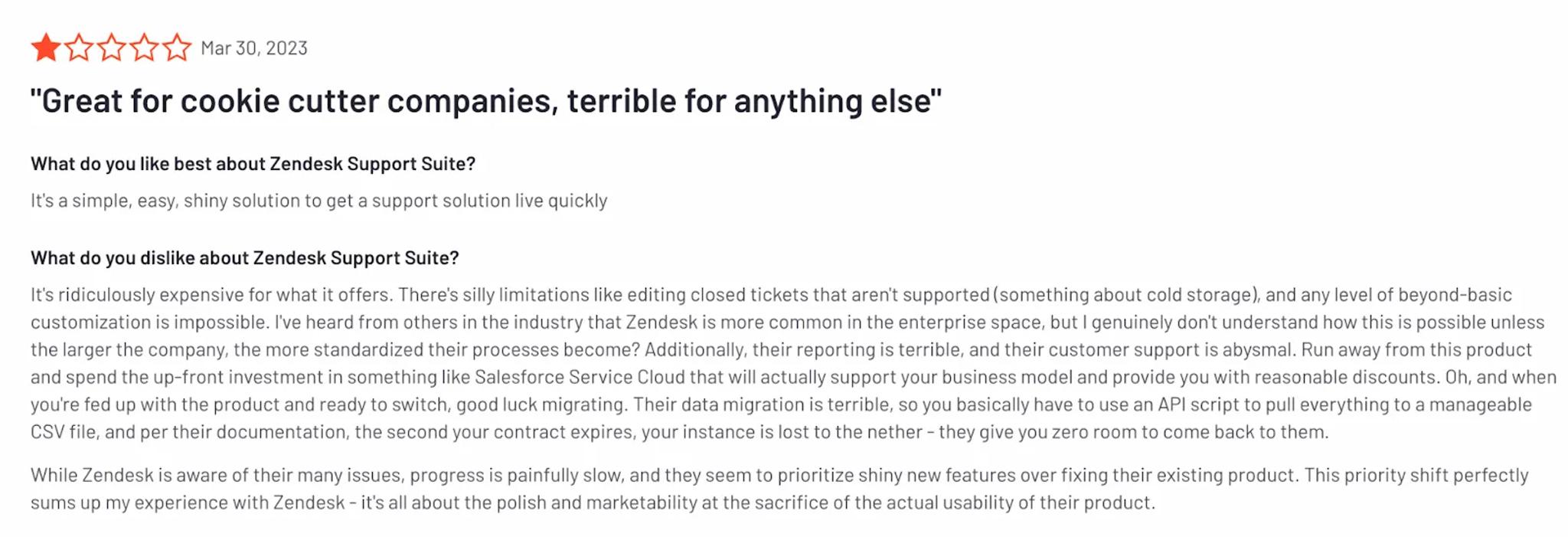
Task: Click the words "CSV file" in review
Action: point(64,432)
